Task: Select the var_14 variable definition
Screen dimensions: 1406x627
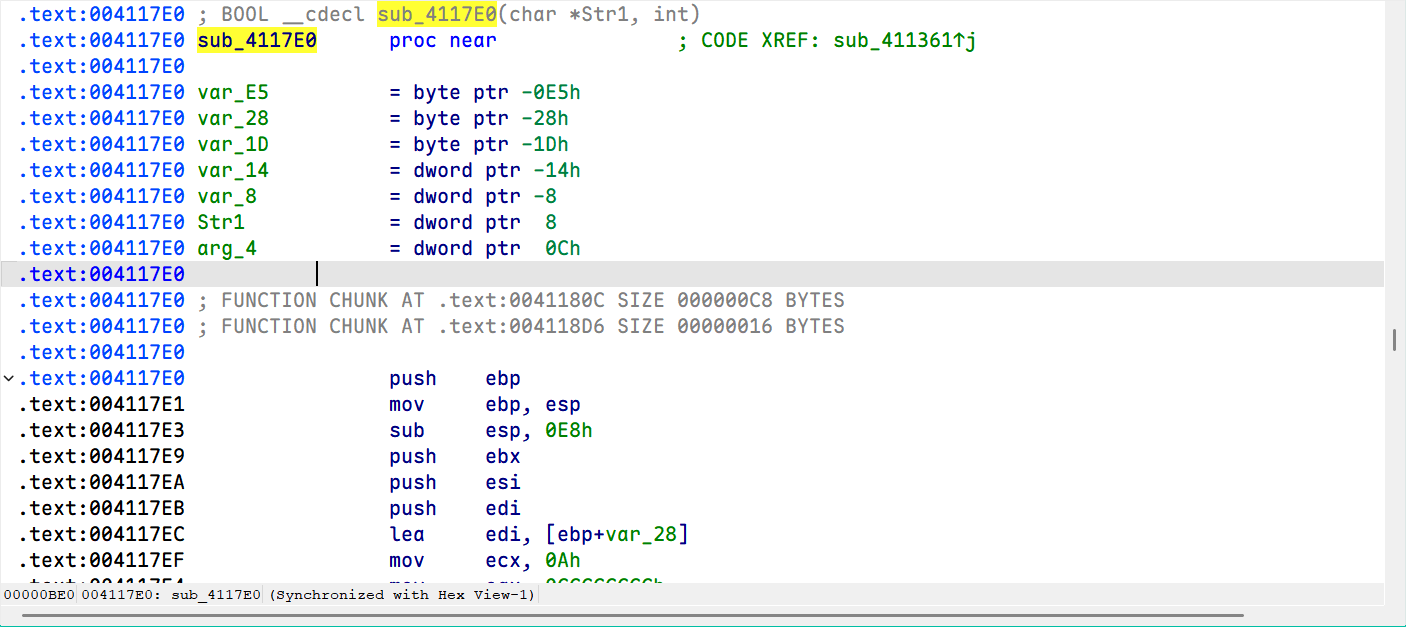Action: click(x=233, y=171)
